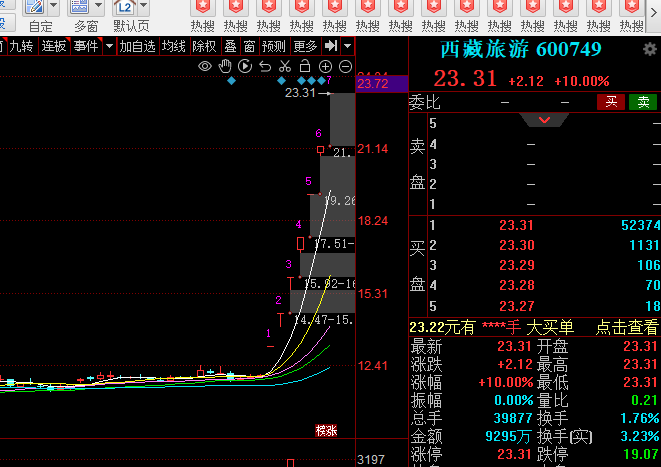Zoom in the chart with plus icon
This screenshot has height=467, width=661.
pos(325,66)
